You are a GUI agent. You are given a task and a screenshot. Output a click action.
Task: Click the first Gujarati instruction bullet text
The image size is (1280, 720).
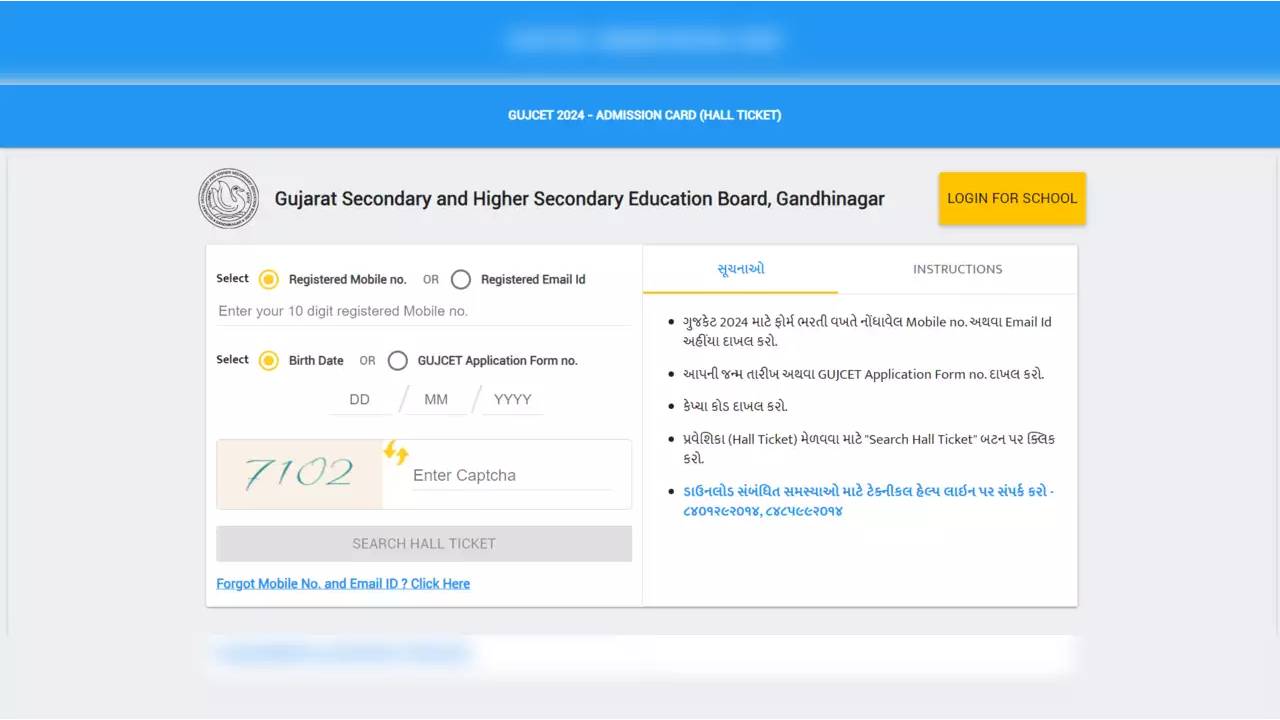coord(867,331)
